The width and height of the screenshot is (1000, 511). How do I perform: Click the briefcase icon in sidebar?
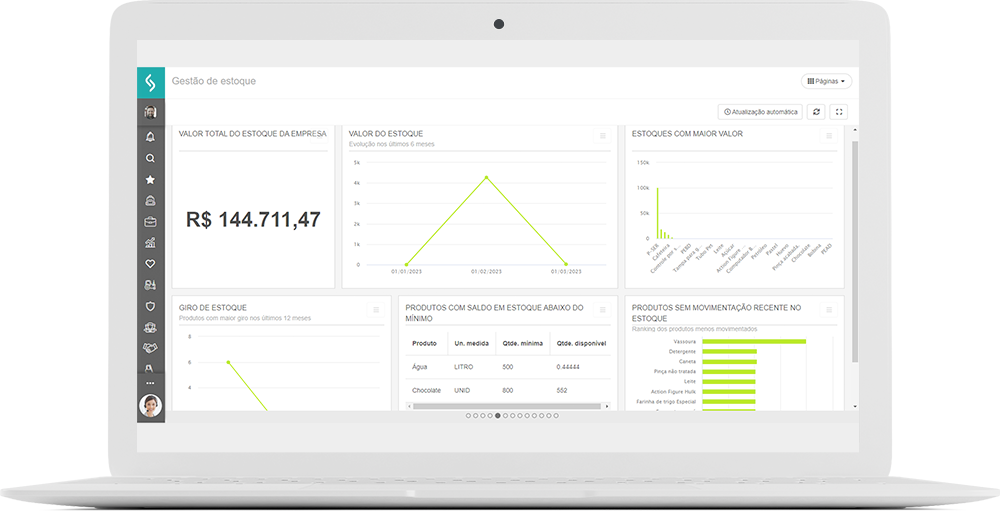(150, 222)
